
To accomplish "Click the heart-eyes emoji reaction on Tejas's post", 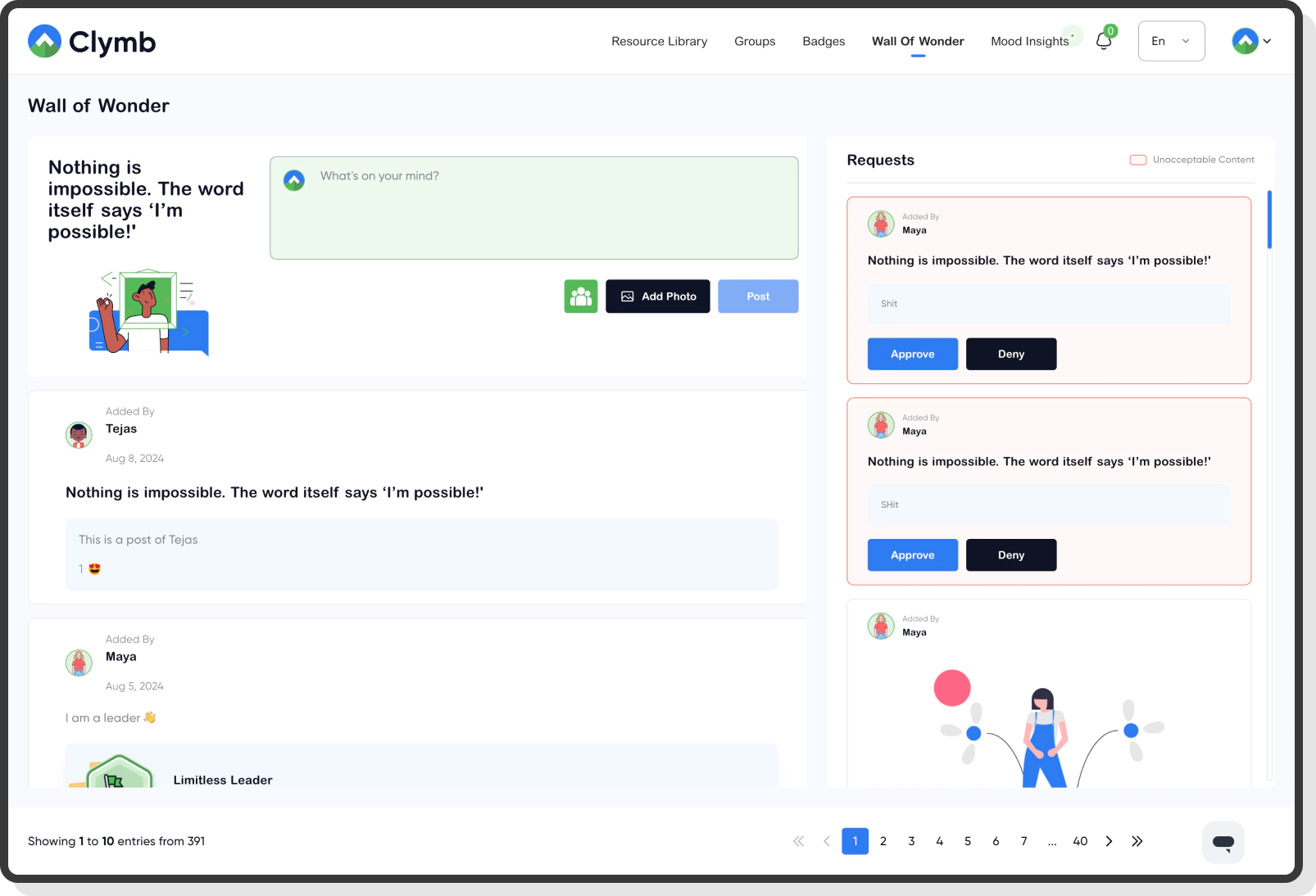I will click(94, 569).
